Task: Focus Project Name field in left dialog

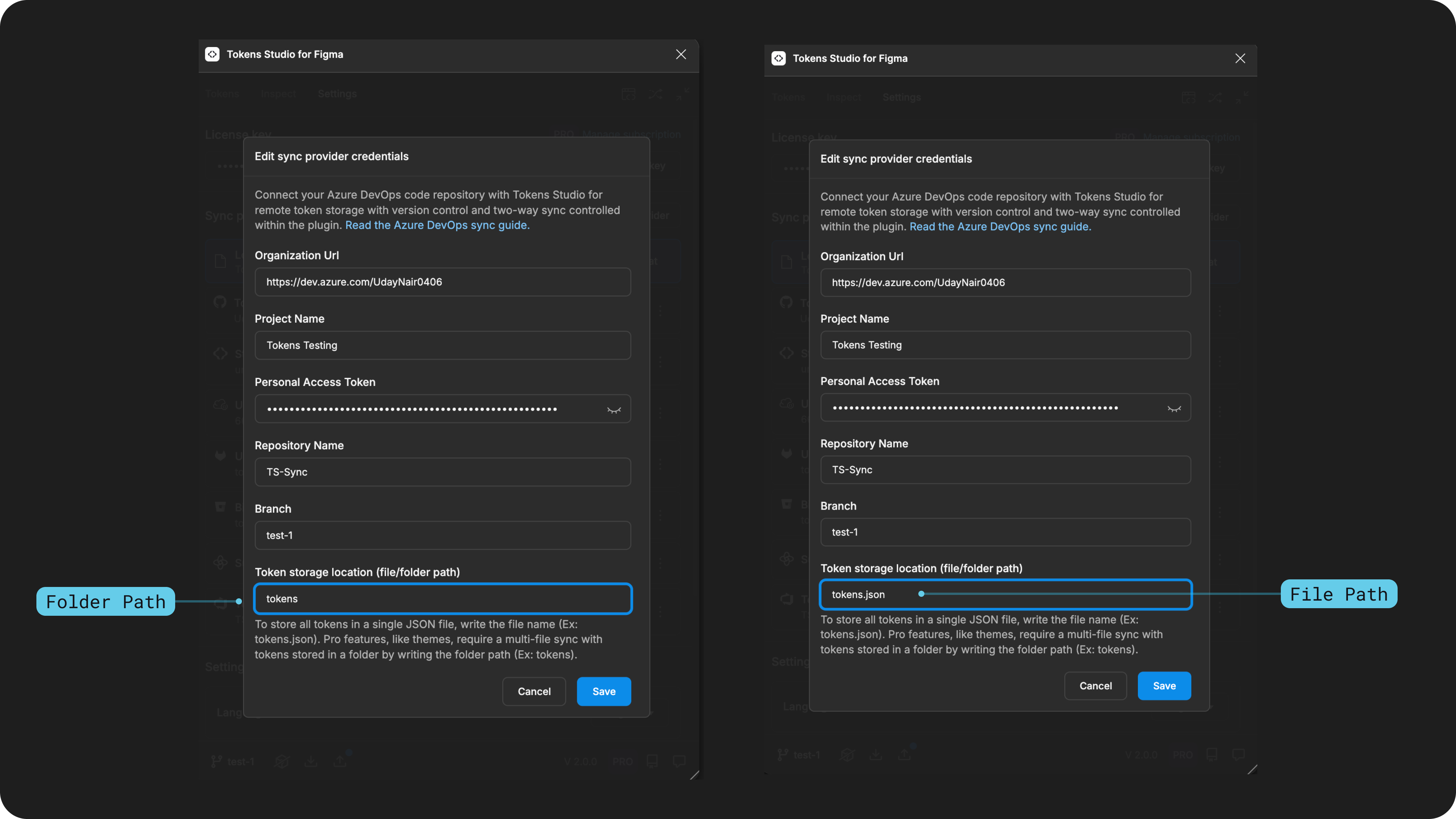Action: pos(442,345)
